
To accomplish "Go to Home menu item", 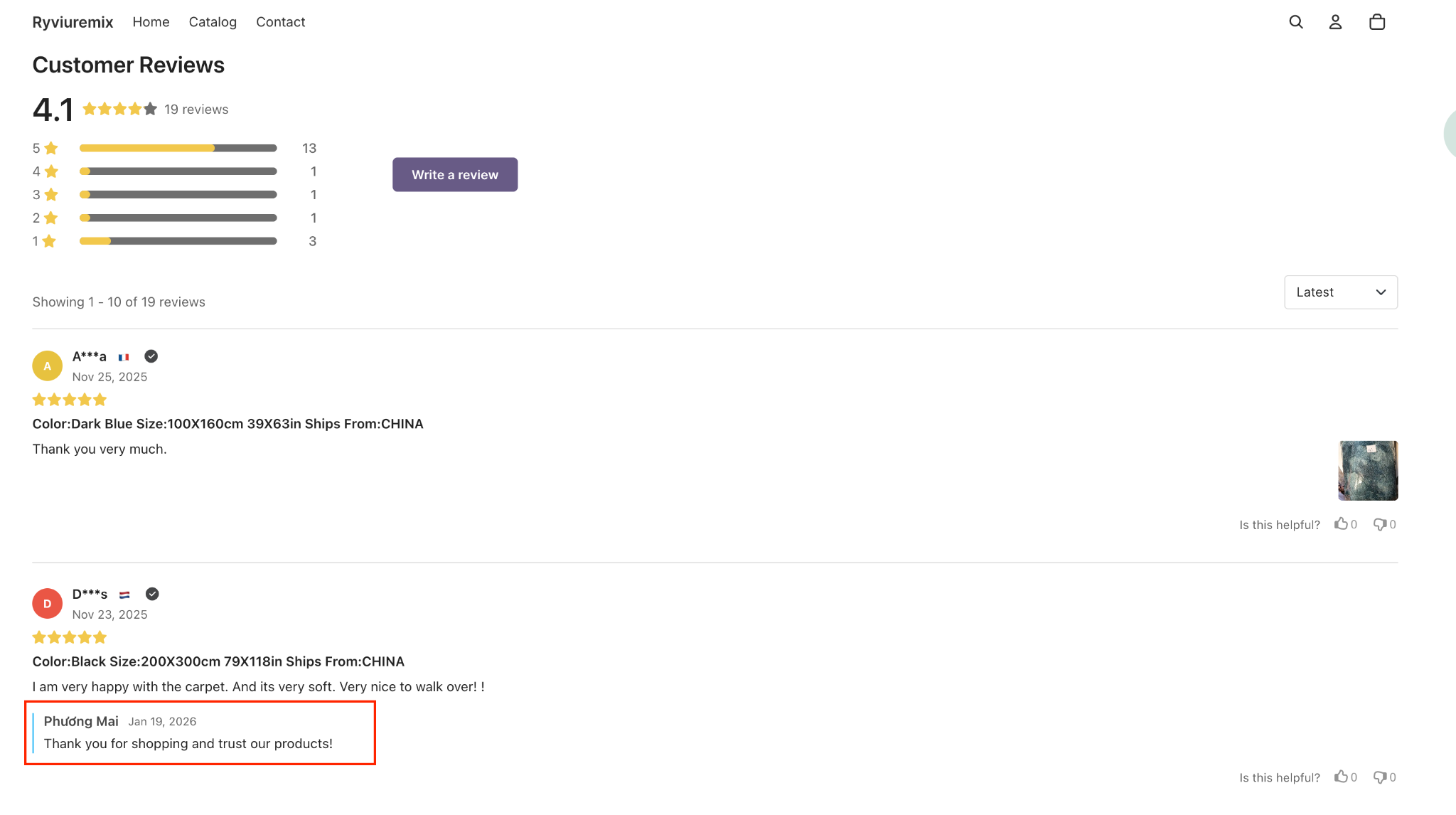I will tap(151, 22).
